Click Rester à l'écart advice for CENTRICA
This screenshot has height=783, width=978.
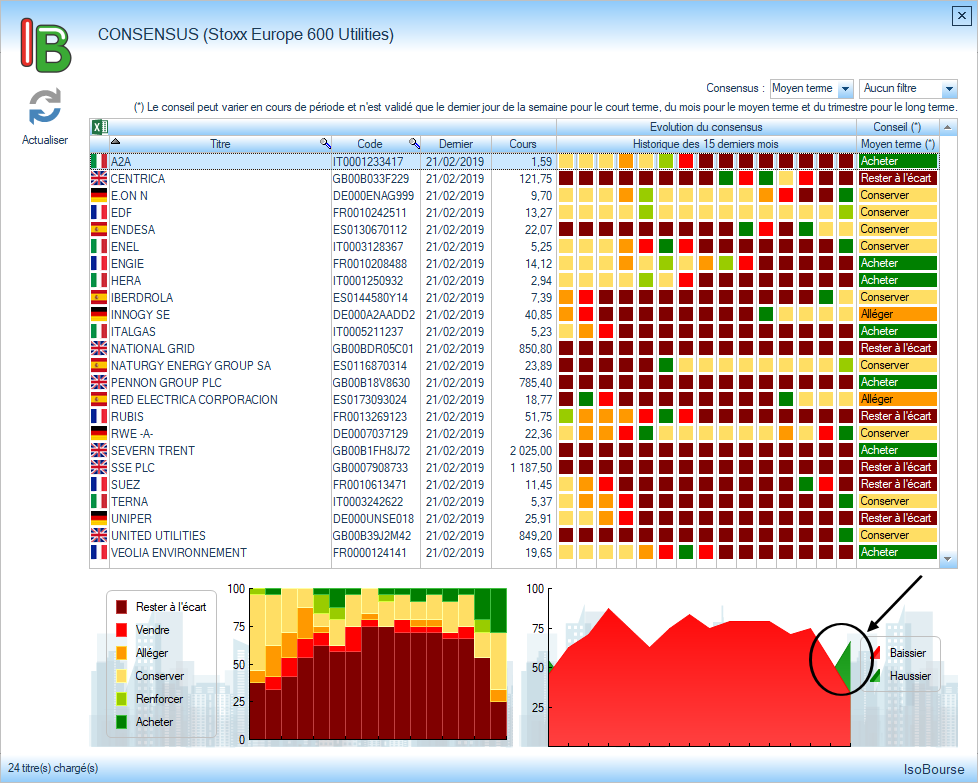pyautogui.click(x=898, y=178)
